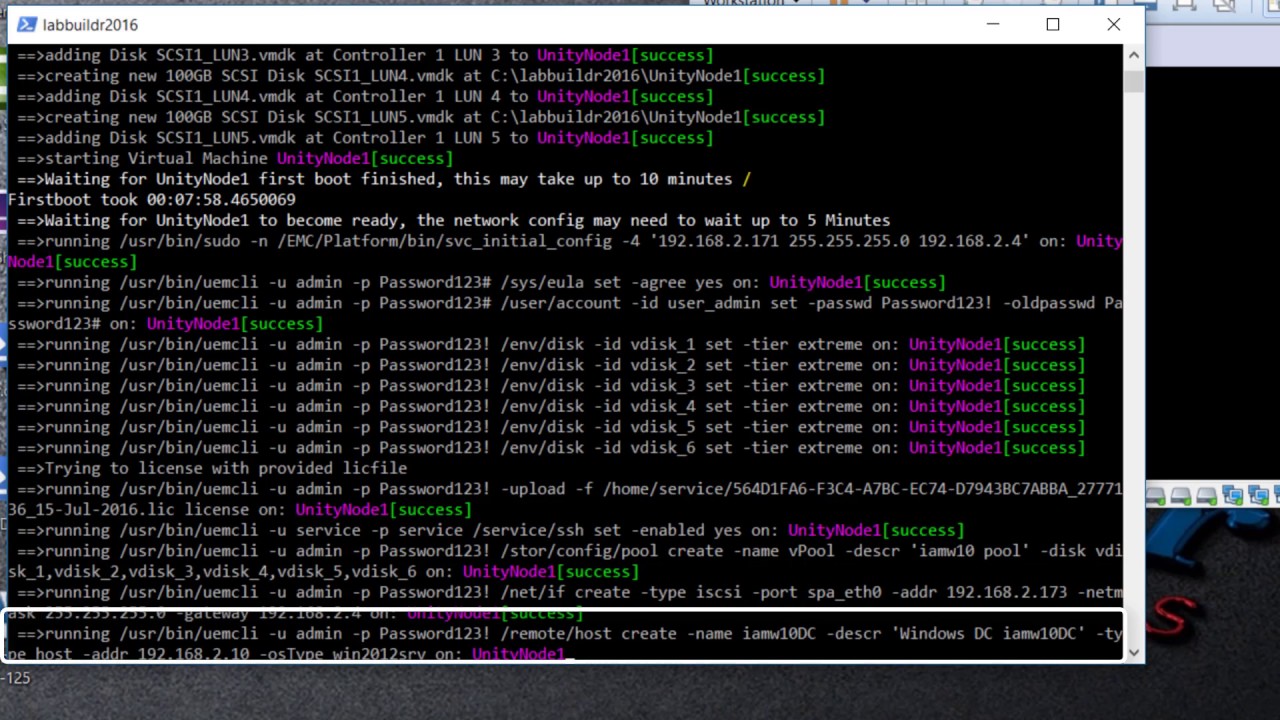
Task: Click the svc_initial_config command line
Action: [x=565, y=251]
